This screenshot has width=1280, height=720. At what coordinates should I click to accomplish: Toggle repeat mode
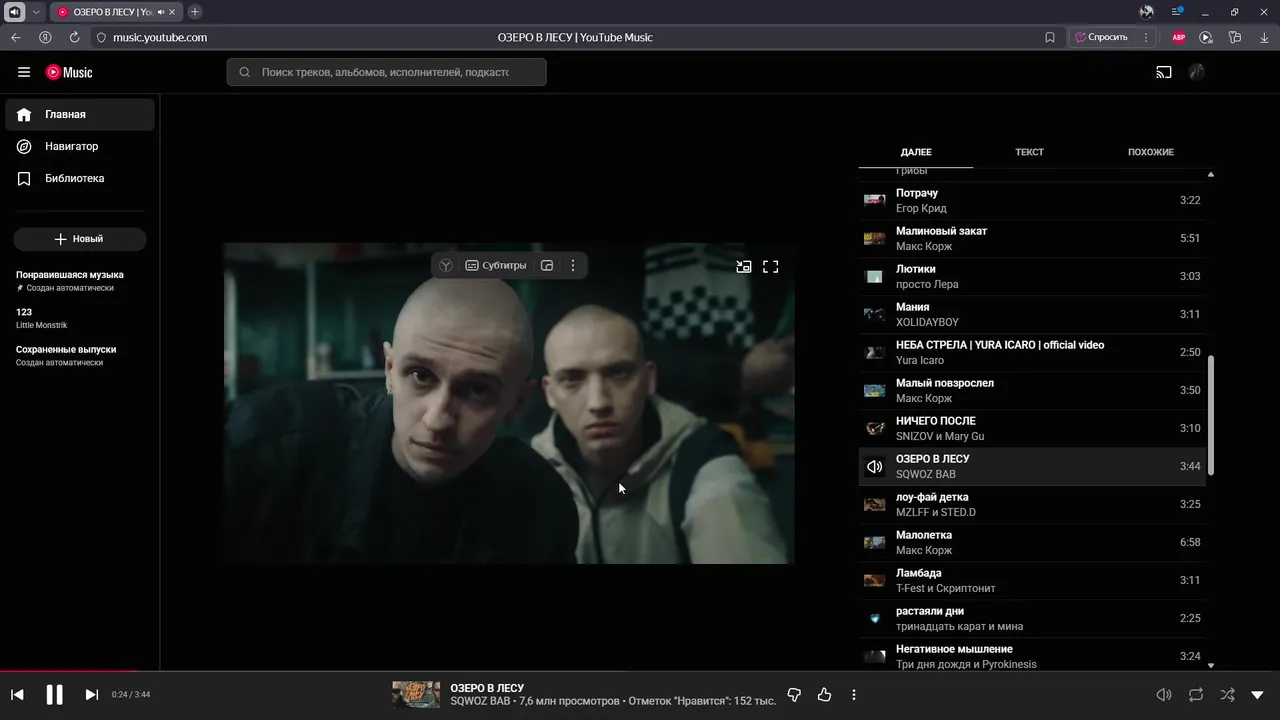1196,695
